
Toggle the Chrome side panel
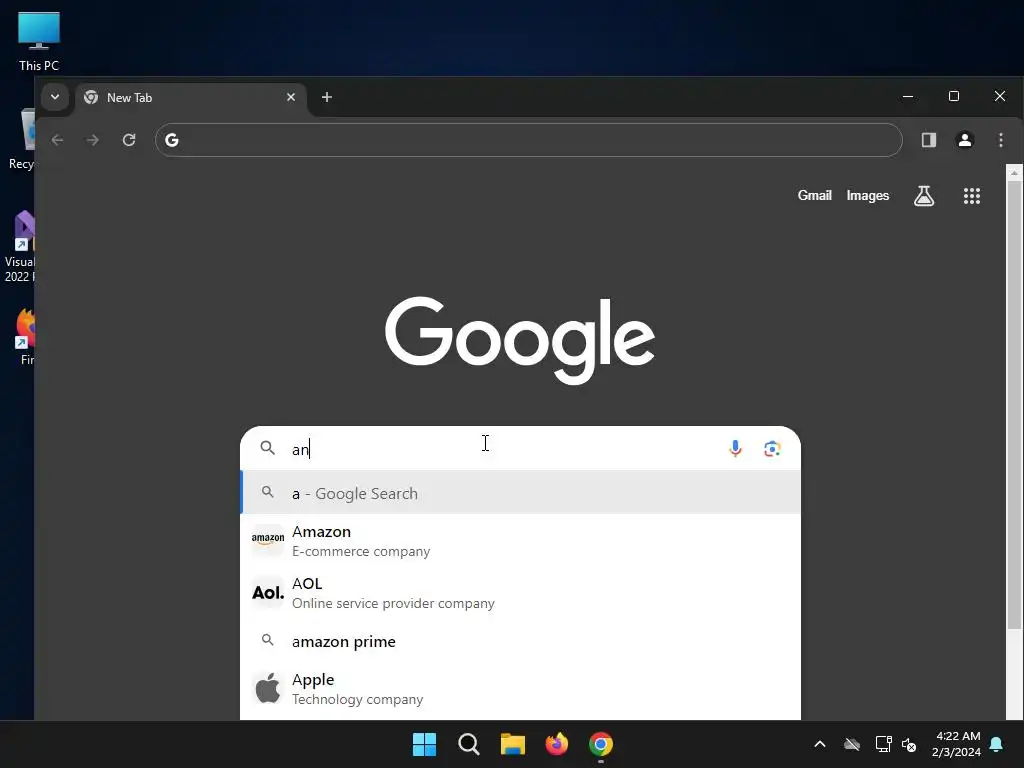pos(929,140)
